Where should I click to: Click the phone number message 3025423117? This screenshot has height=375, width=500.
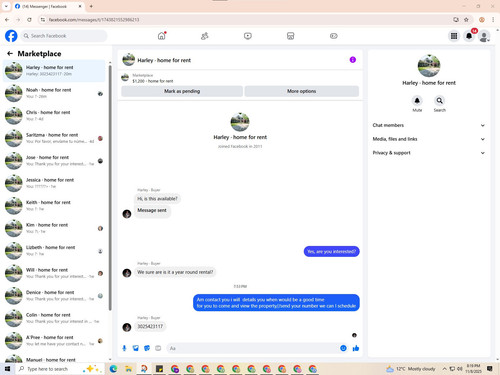[x=150, y=326]
